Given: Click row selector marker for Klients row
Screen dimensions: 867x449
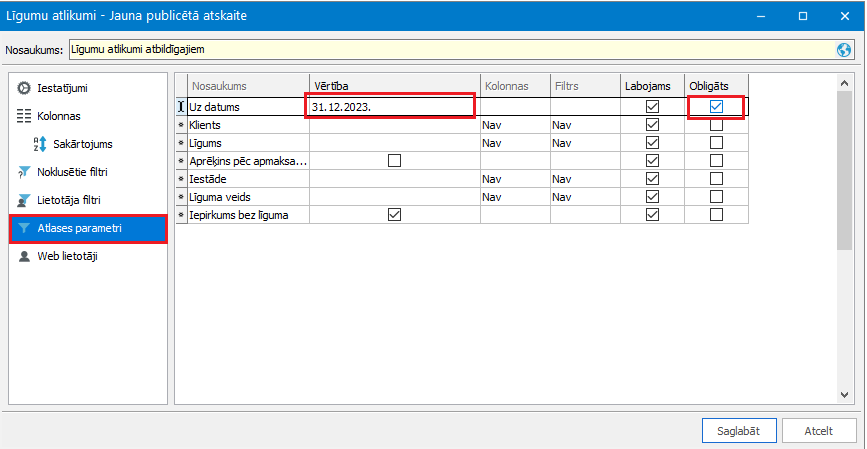Looking at the screenshot, I should click(181, 125).
